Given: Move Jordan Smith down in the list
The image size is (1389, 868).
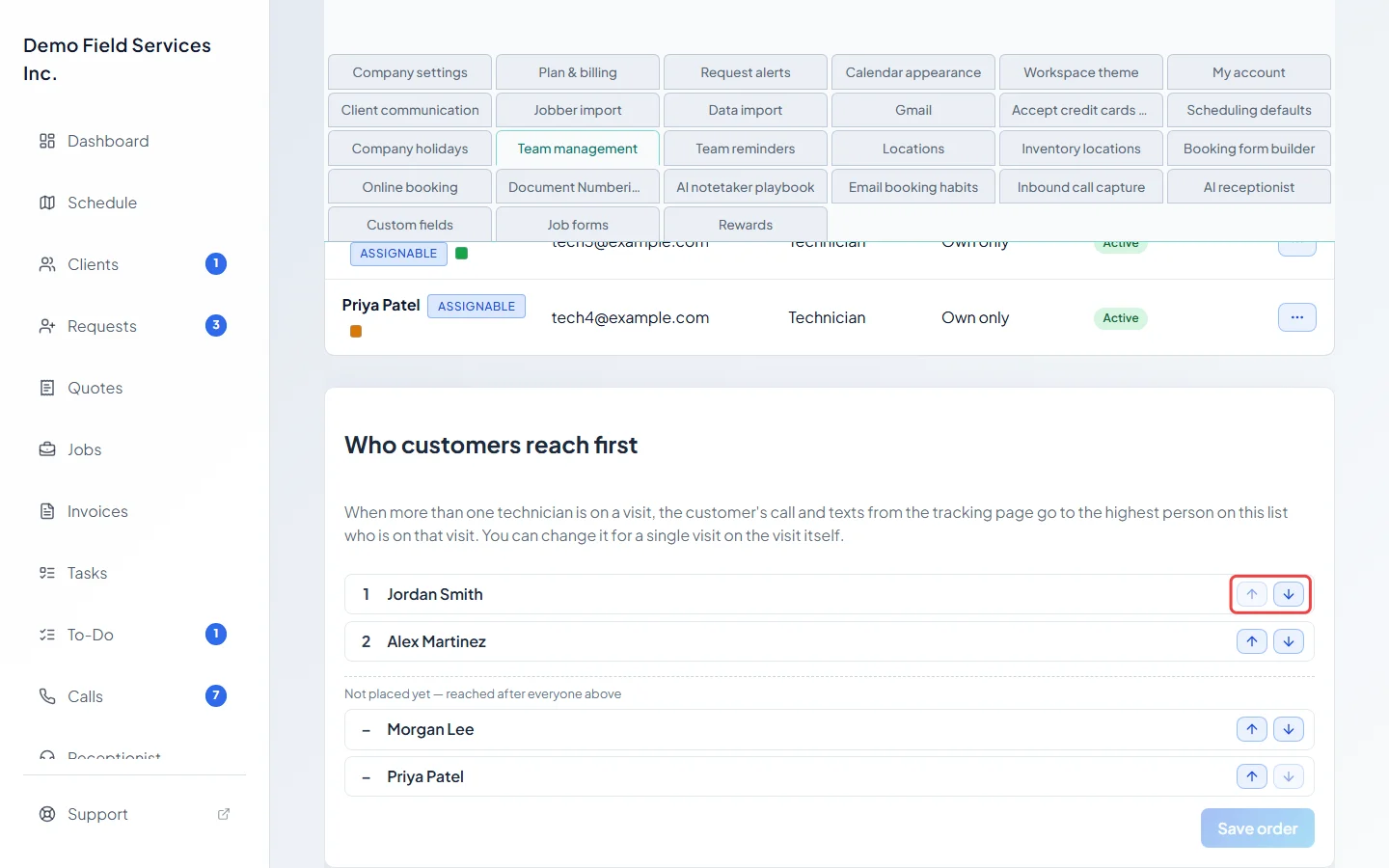Looking at the screenshot, I should 1289,594.
